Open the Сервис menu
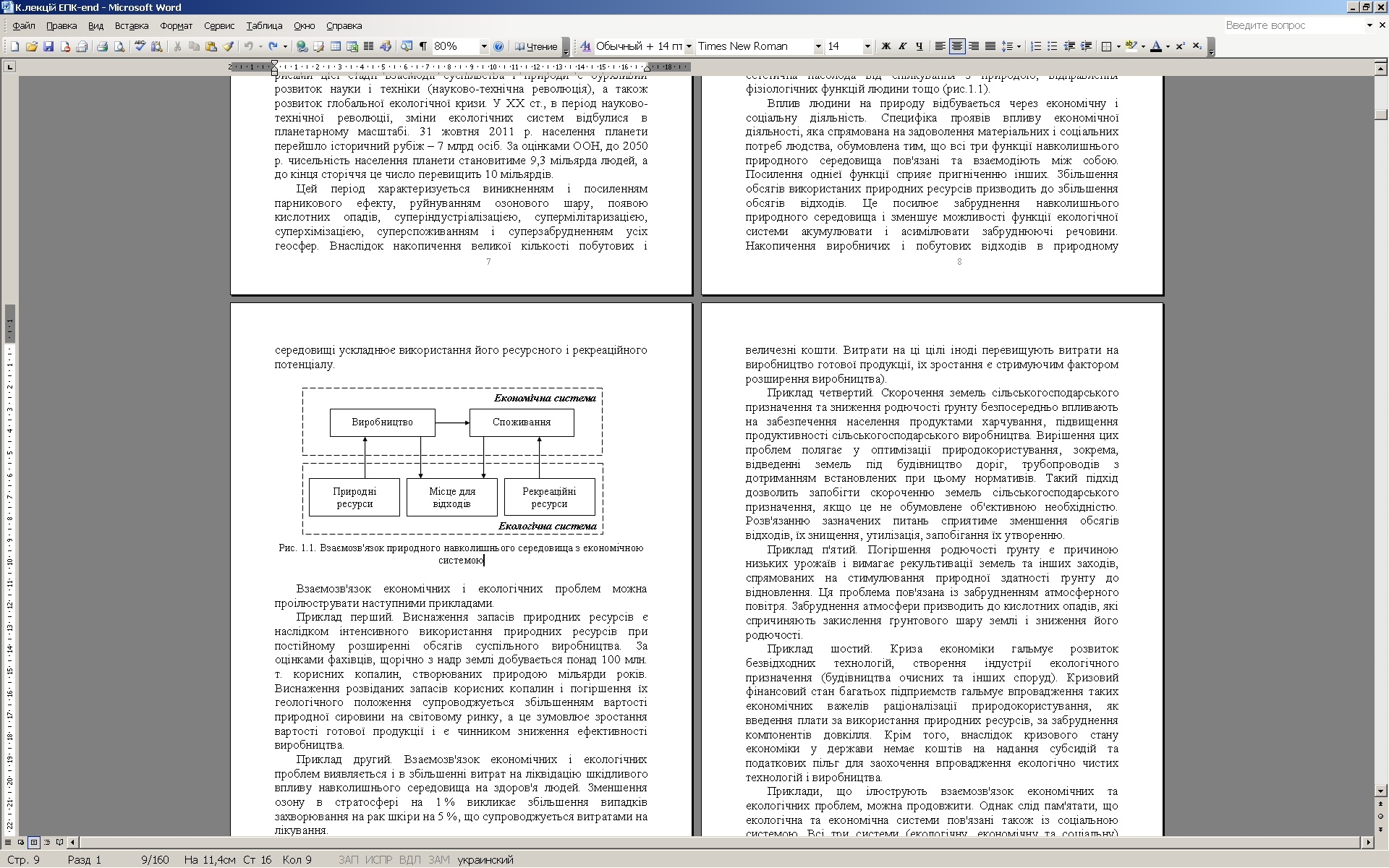Screen dimensions: 1389x868 [x=219, y=25]
